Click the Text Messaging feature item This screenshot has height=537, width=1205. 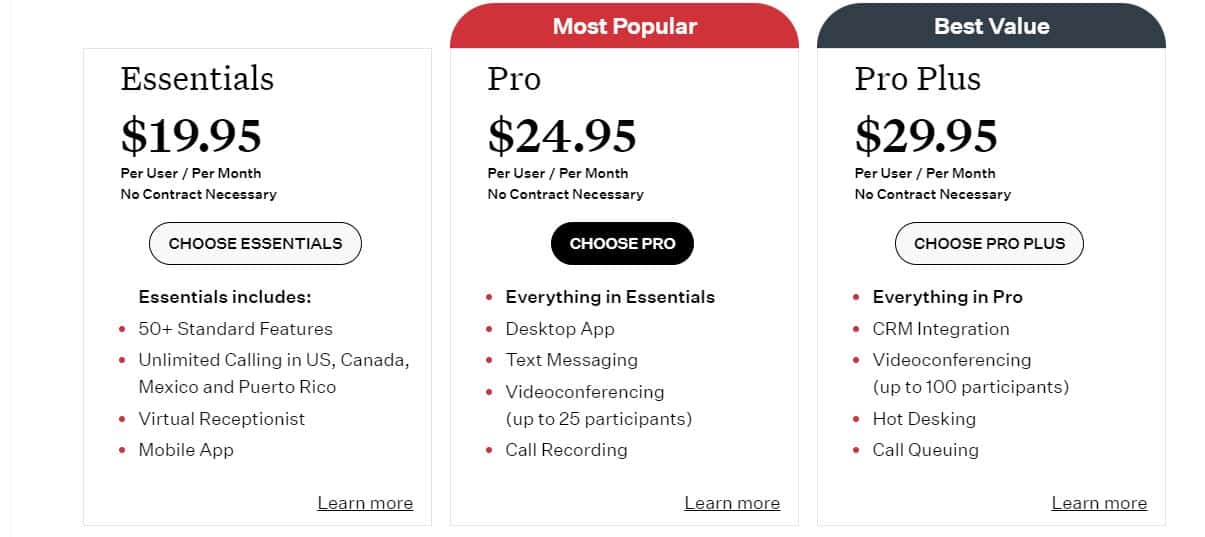[x=571, y=360]
